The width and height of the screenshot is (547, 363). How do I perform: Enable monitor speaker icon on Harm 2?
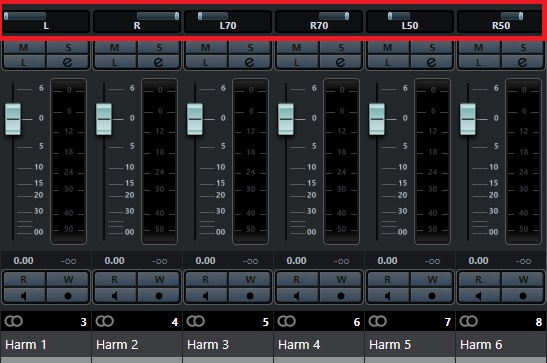tap(115, 296)
